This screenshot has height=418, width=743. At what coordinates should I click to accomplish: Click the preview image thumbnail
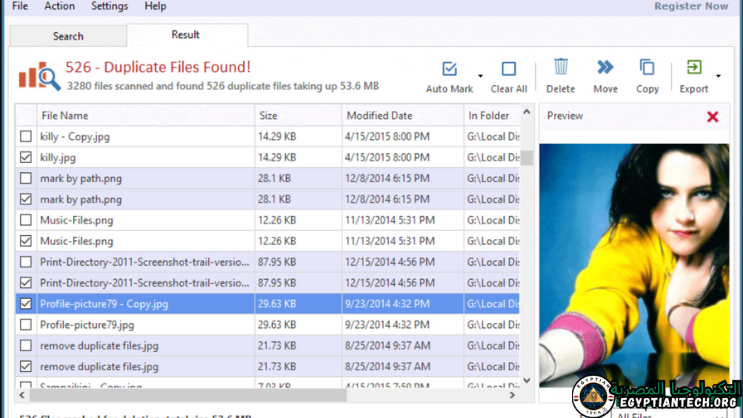tap(634, 265)
